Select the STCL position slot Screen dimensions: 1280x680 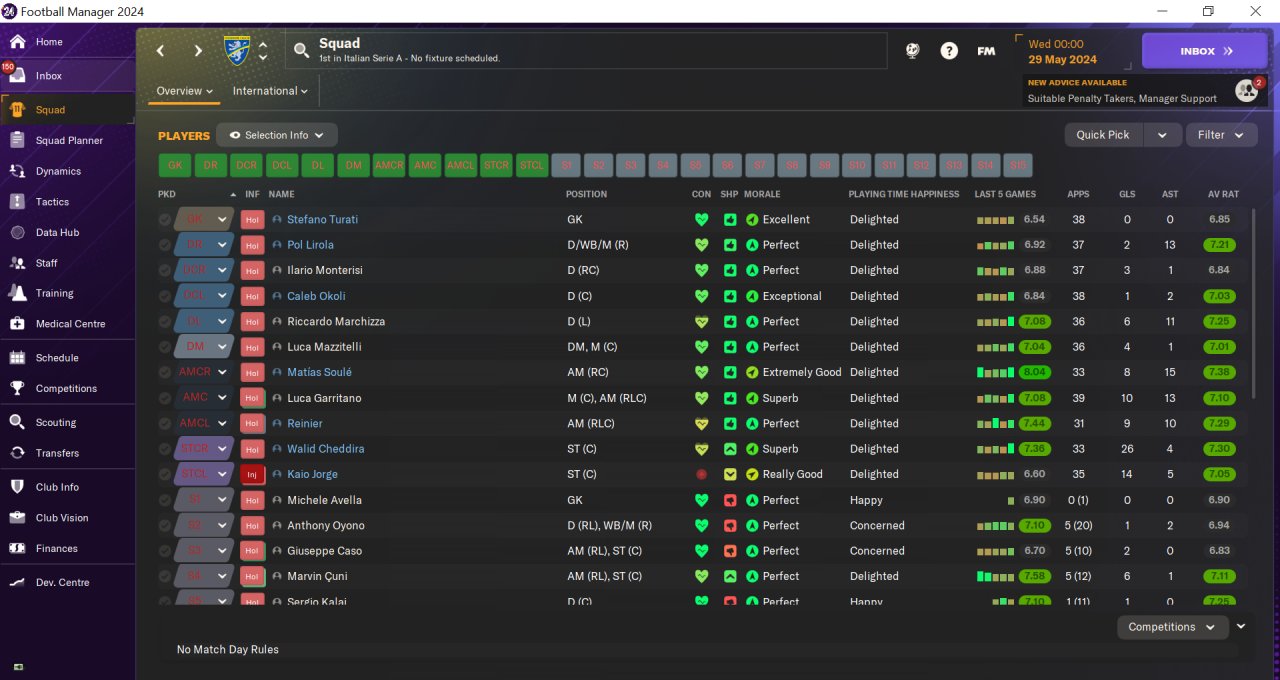point(532,165)
